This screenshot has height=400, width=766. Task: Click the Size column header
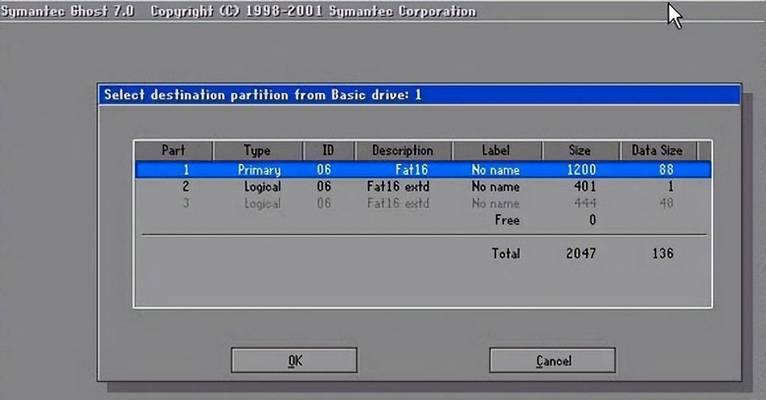point(580,150)
